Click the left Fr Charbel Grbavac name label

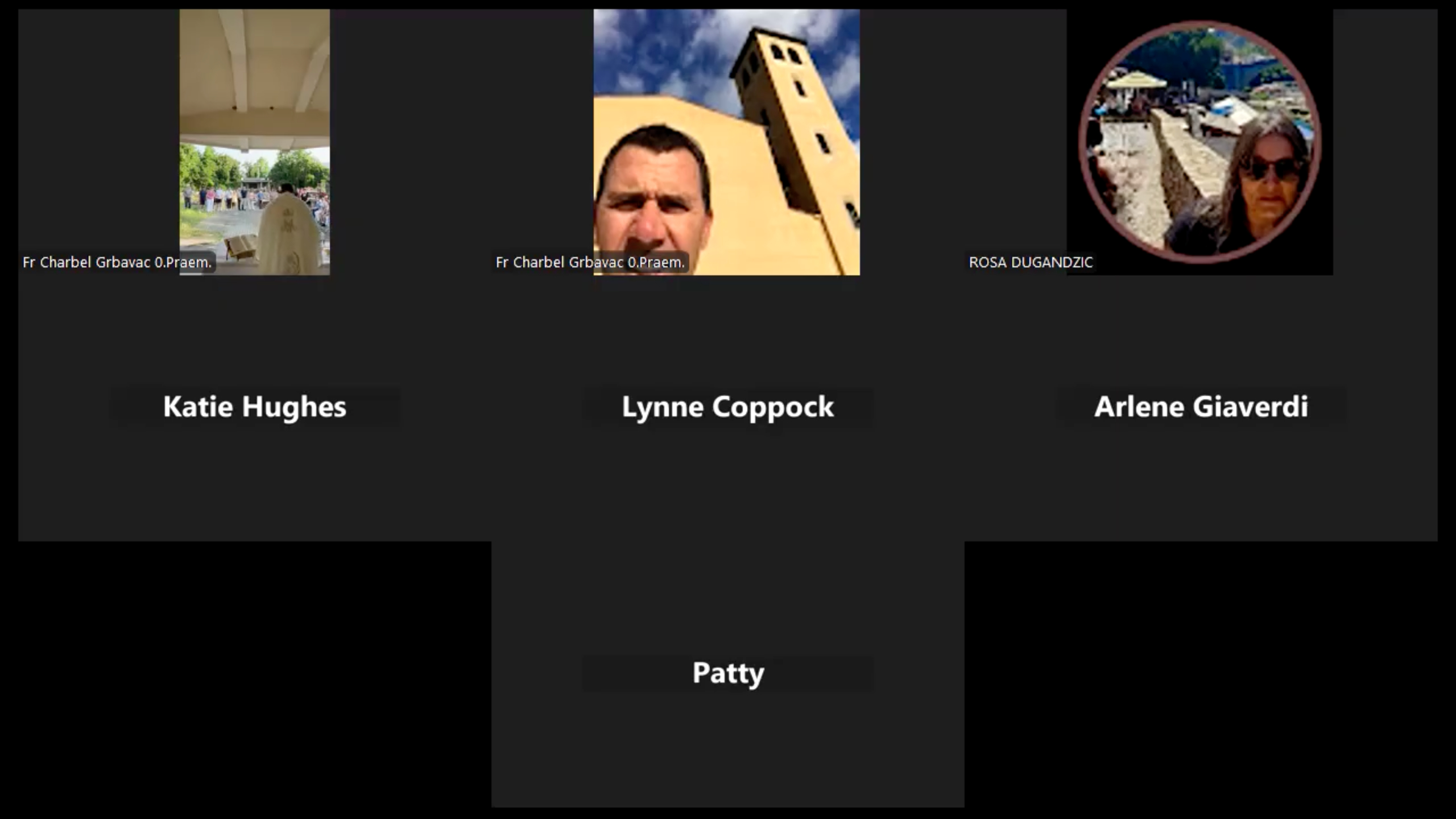(117, 262)
